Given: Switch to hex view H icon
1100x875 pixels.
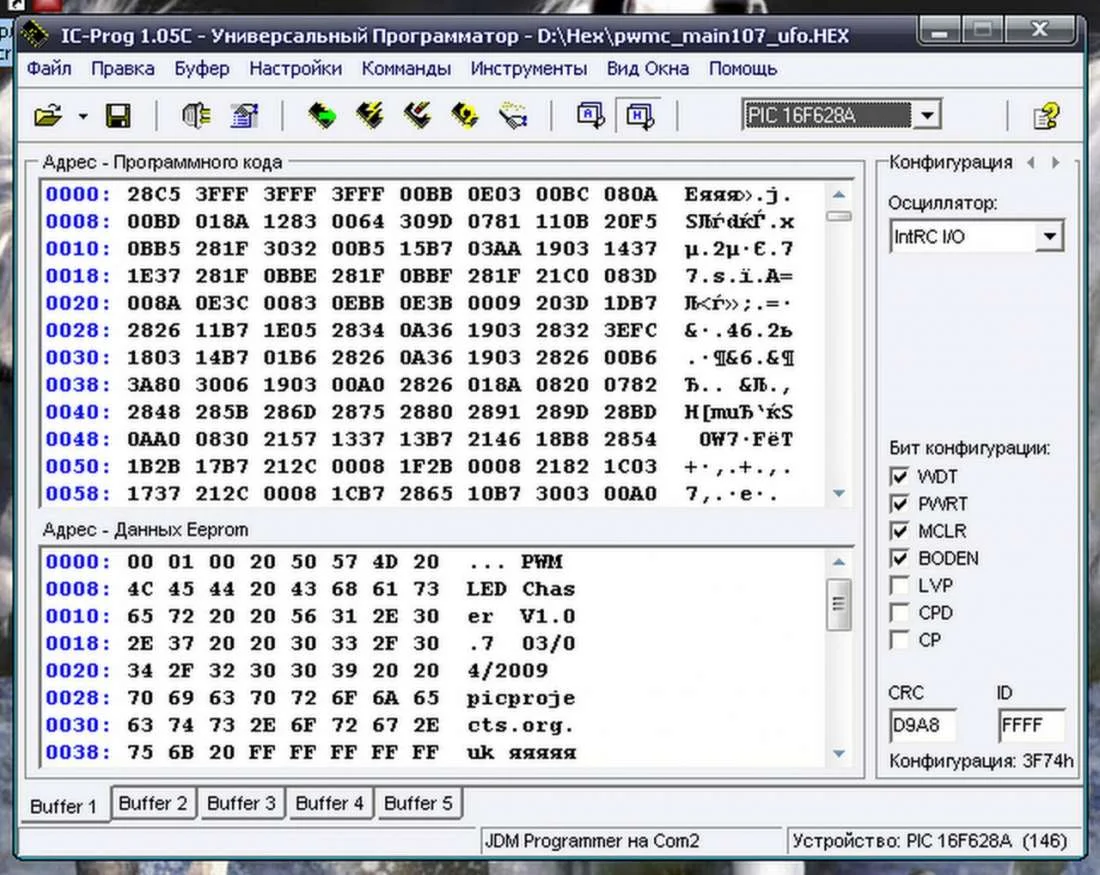Looking at the screenshot, I should [x=639, y=116].
